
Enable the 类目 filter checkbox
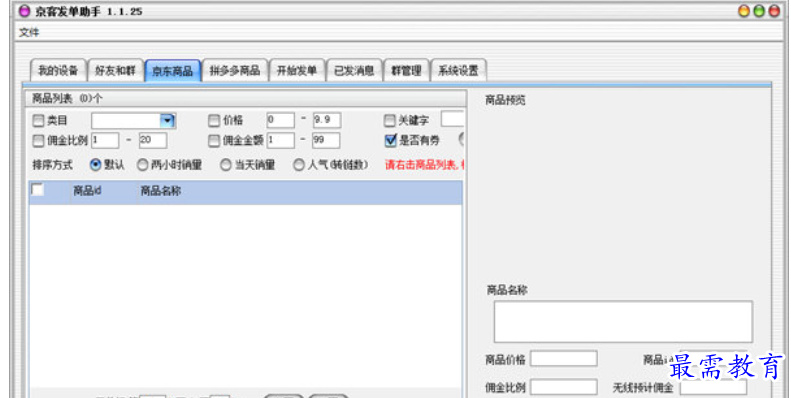click(x=38, y=121)
